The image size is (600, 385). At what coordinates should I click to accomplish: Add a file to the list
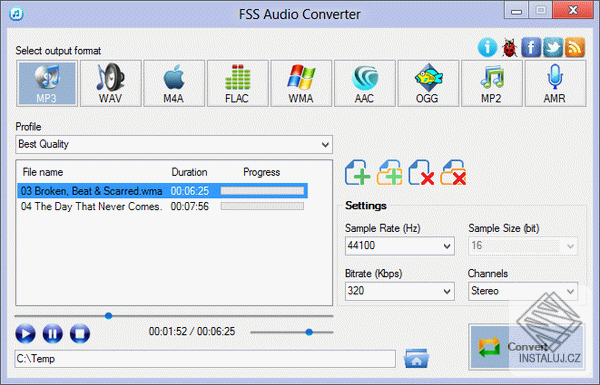pos(357,173)
